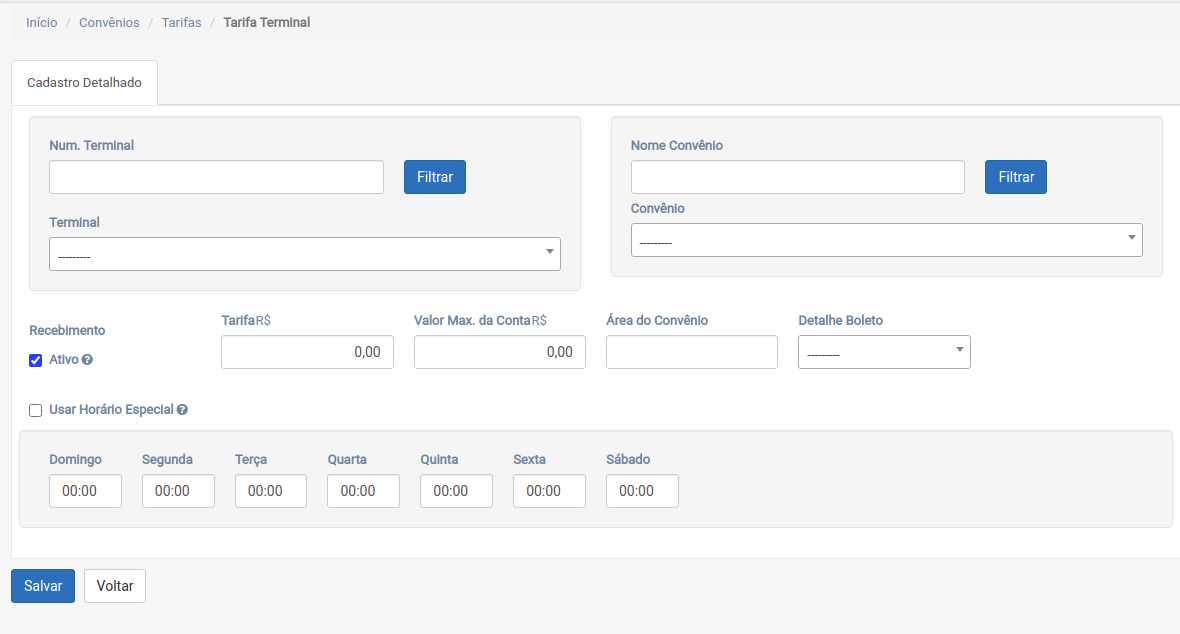Open the Detalhe Boleto dropdown
Viewport: 1180px width, 634px height.
click(884, 352)
